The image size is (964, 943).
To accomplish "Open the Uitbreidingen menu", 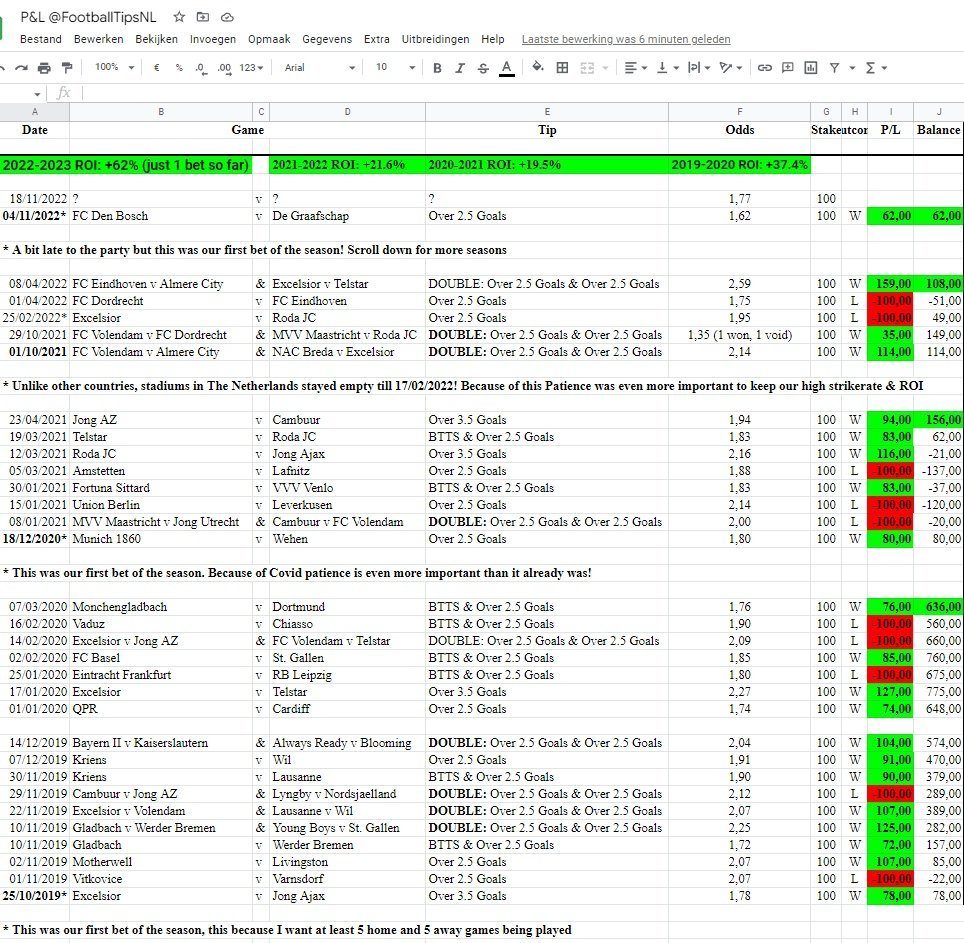I will [x=435, y=39].
